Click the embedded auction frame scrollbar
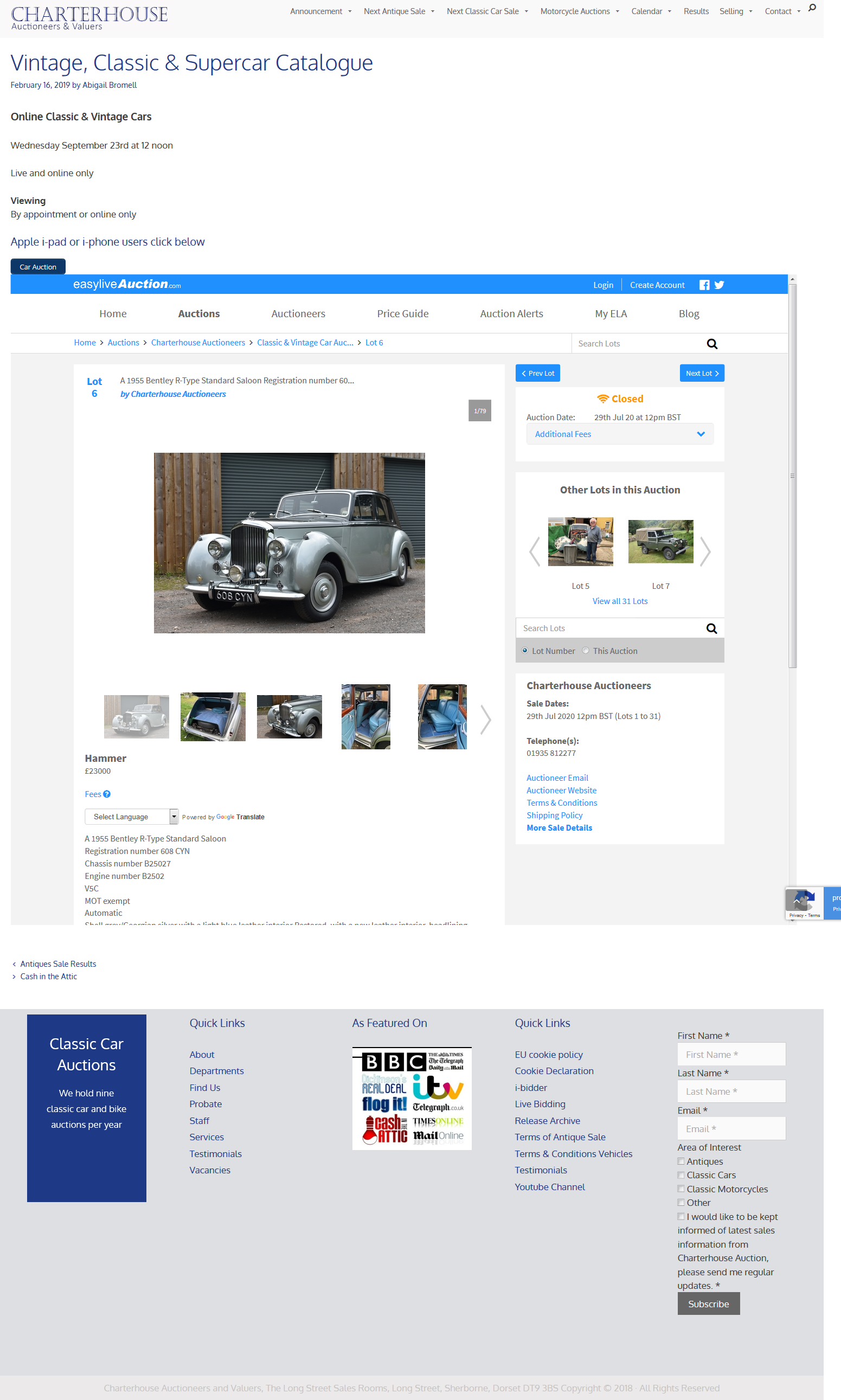Screen dimensions: 841x1400 [x=792, y=476]
